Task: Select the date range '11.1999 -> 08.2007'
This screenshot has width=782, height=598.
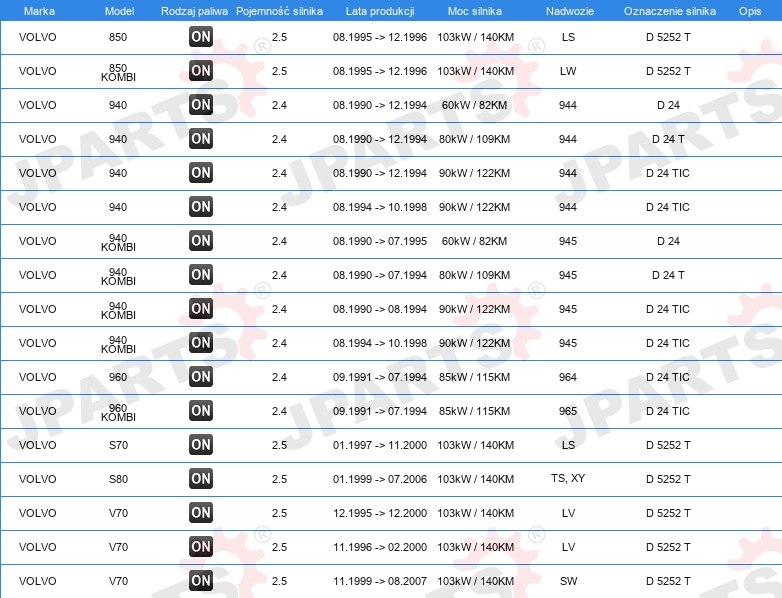Action: 380,581
